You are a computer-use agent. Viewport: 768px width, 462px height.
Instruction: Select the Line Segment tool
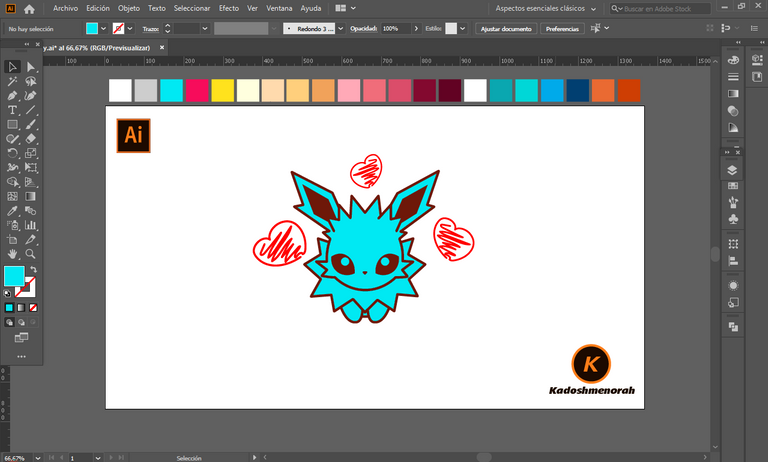[x=30, y=110]
